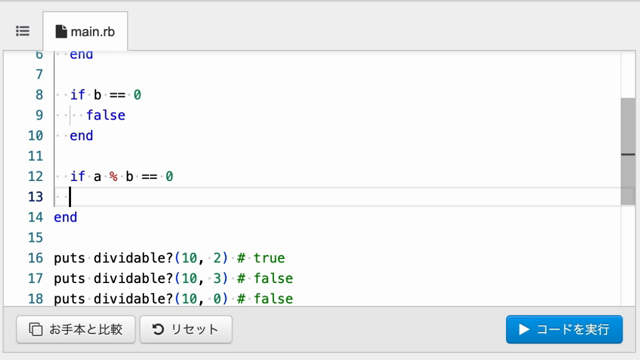Click the お手本と比較 compare button
The width and height of the screenshot is (640, 360).
[76, 329]
